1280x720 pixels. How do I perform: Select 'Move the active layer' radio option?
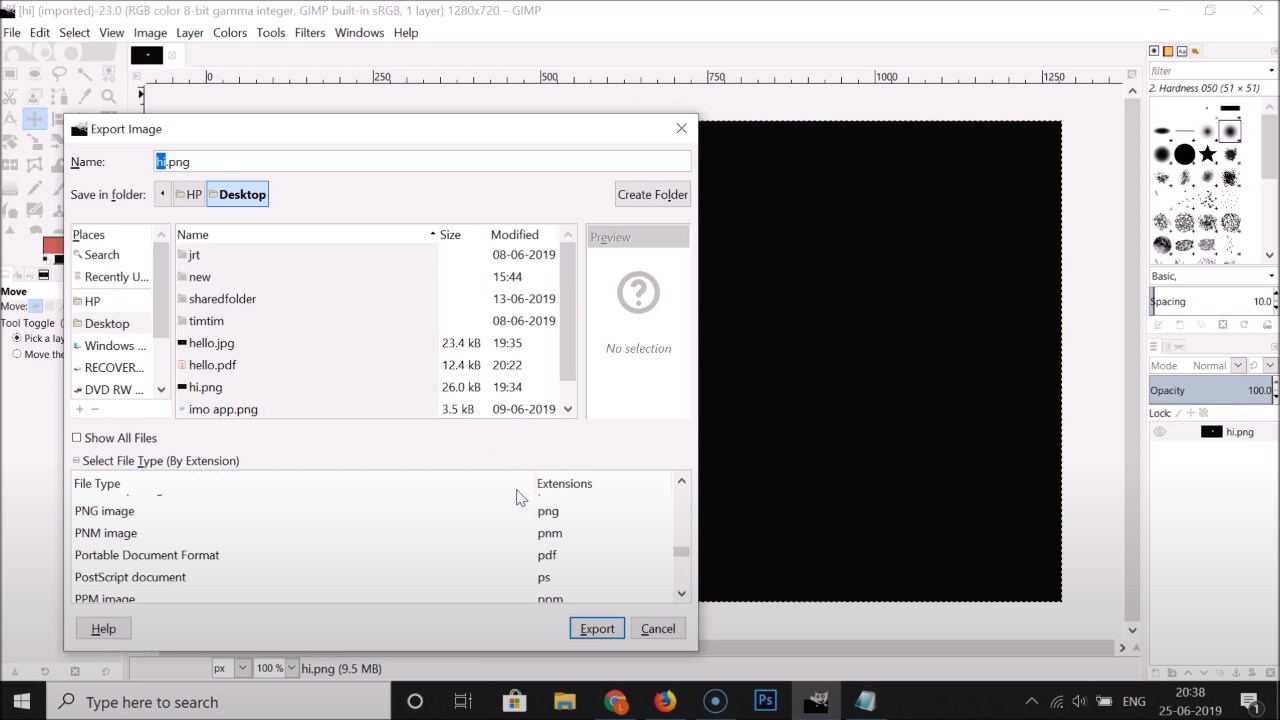17,354
